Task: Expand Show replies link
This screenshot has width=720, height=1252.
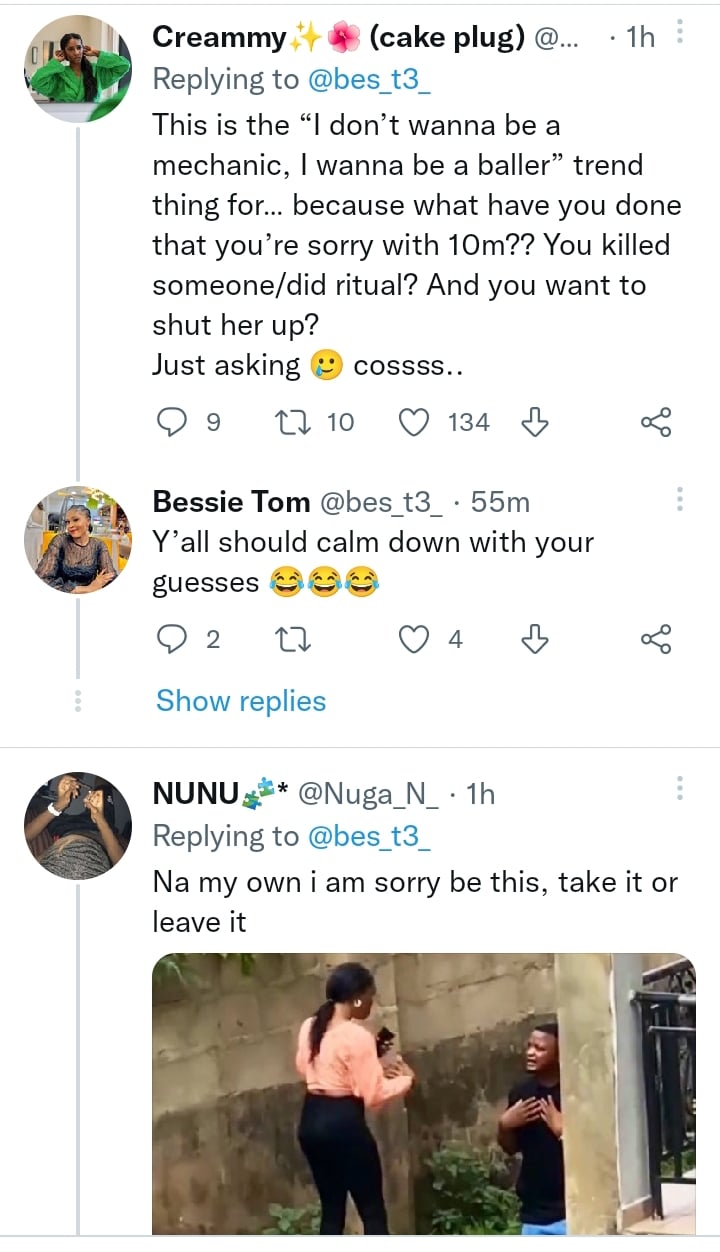Action: [241, 701]
